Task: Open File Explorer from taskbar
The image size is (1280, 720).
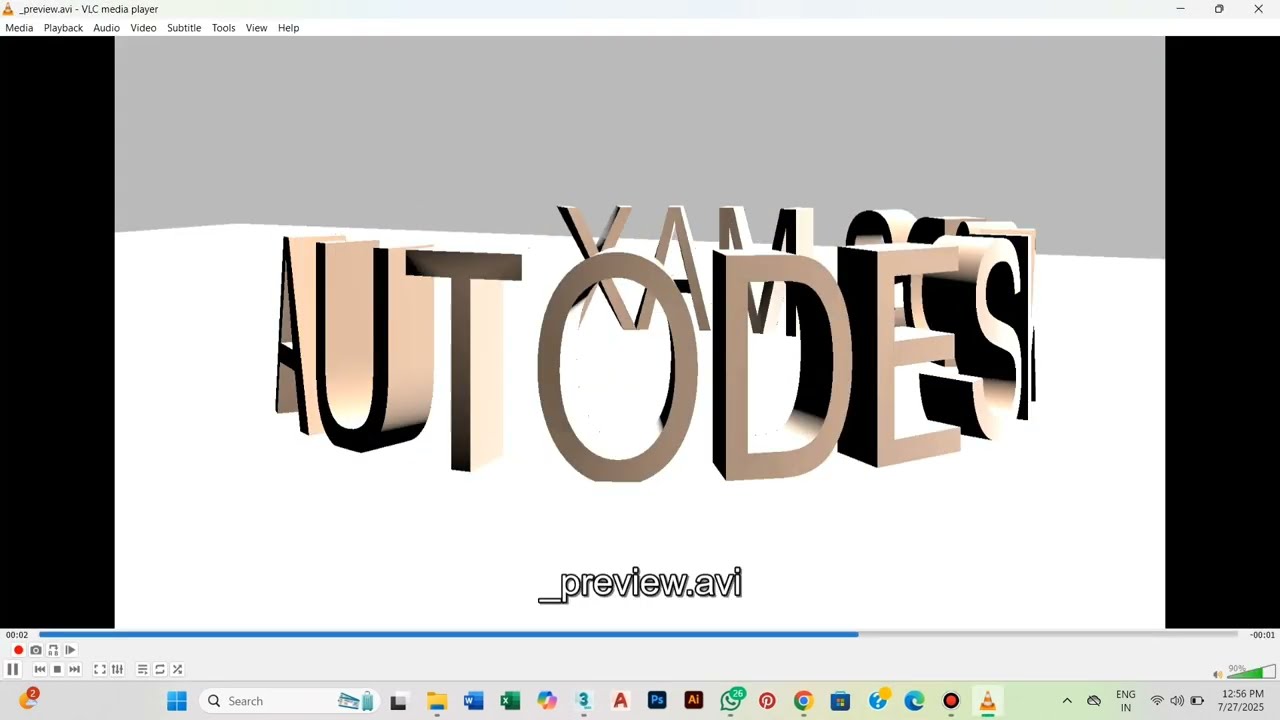Action: click(437, 701)
